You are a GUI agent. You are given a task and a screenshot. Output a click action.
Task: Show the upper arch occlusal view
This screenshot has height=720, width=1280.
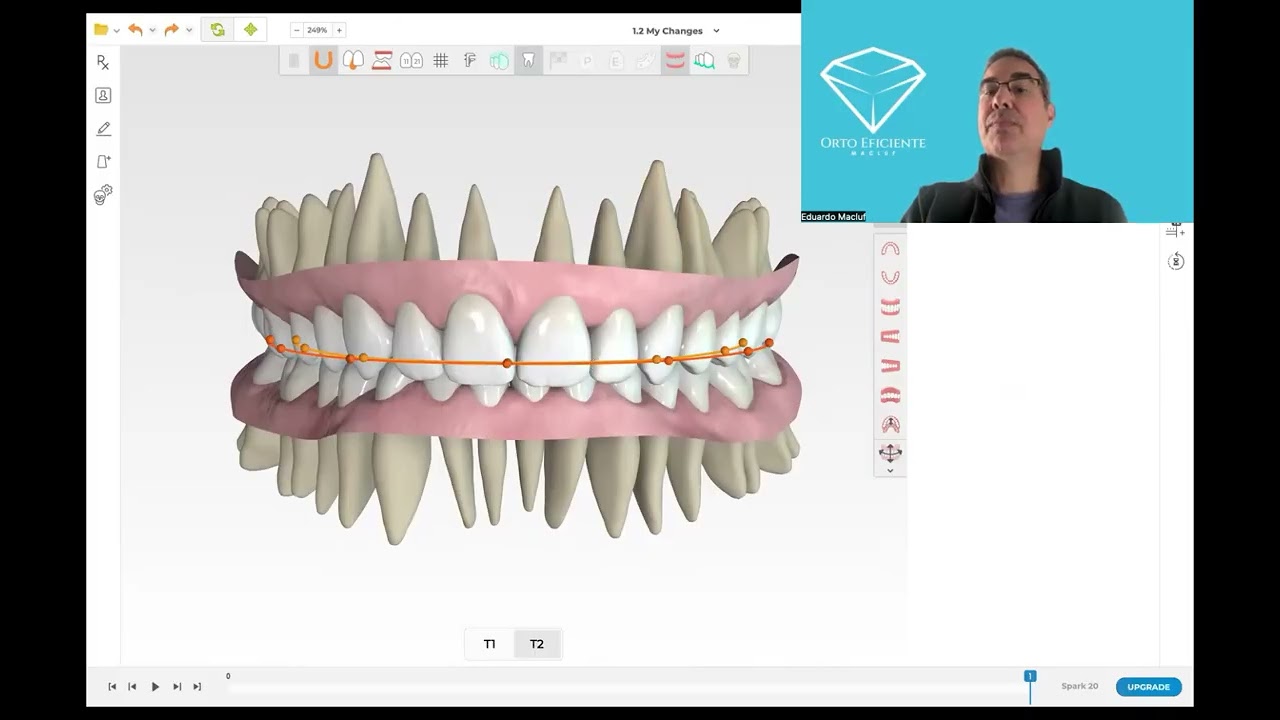(x=890, y=249)
